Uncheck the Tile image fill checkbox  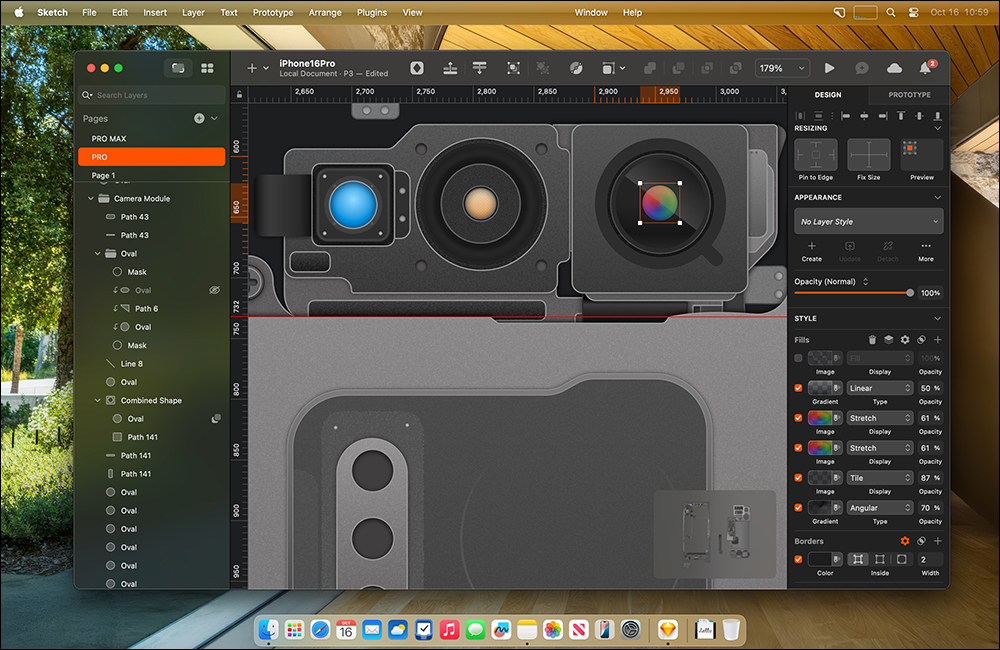798,478
